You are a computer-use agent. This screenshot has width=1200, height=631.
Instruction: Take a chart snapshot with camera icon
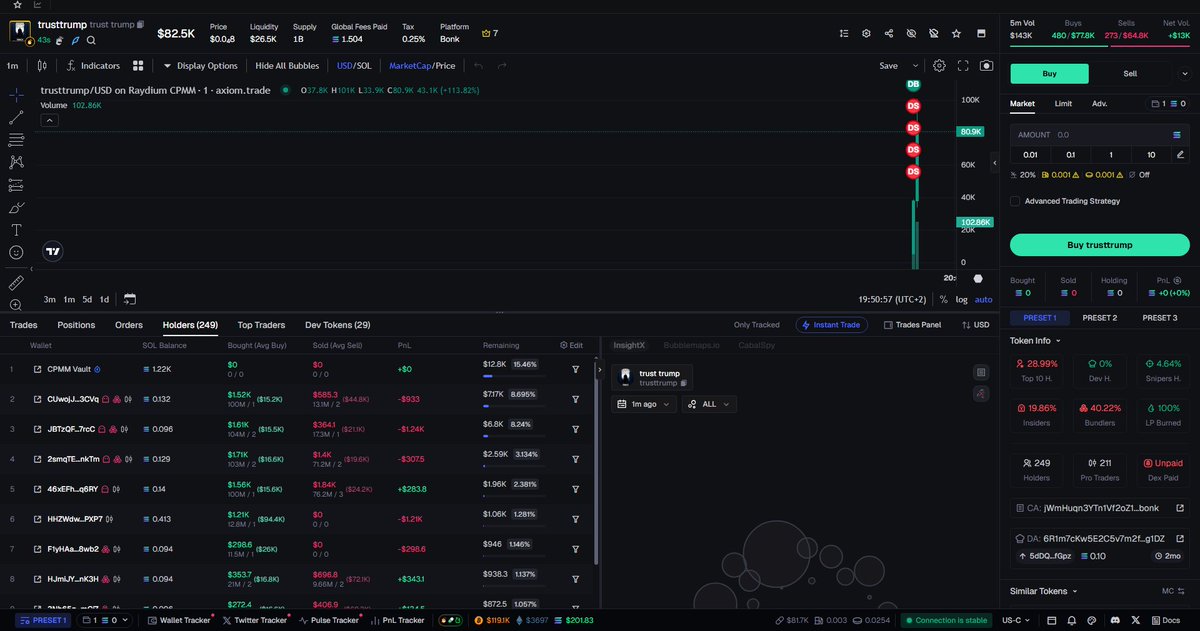(x=987, y=66)
